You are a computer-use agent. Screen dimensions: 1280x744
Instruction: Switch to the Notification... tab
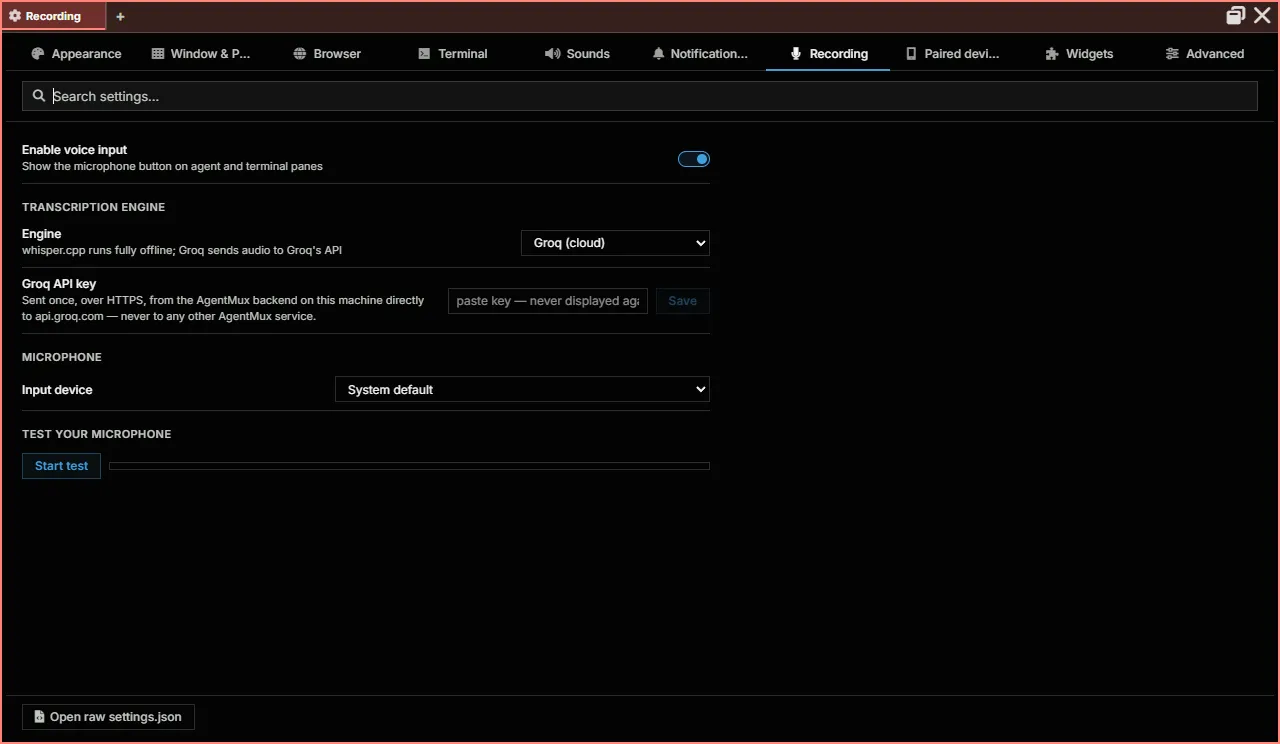pyautogui.click(x=700, y=54)
